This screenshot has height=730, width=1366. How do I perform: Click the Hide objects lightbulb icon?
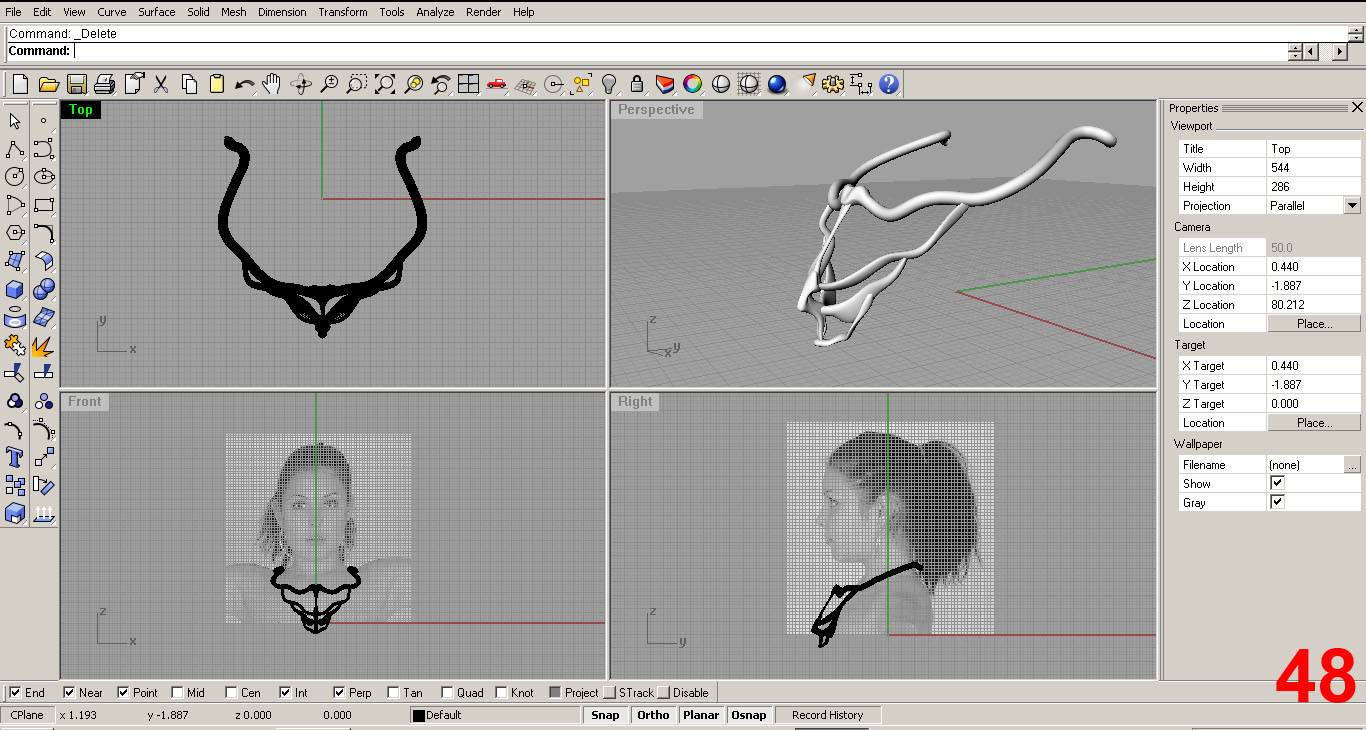click(609, 85)
